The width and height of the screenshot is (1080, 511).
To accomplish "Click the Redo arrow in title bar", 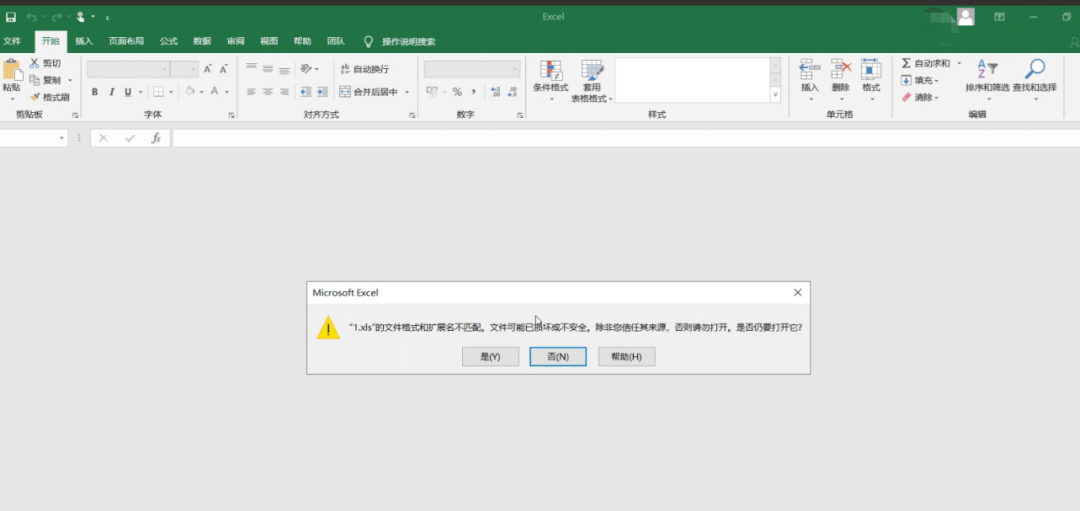I will 56,17.
